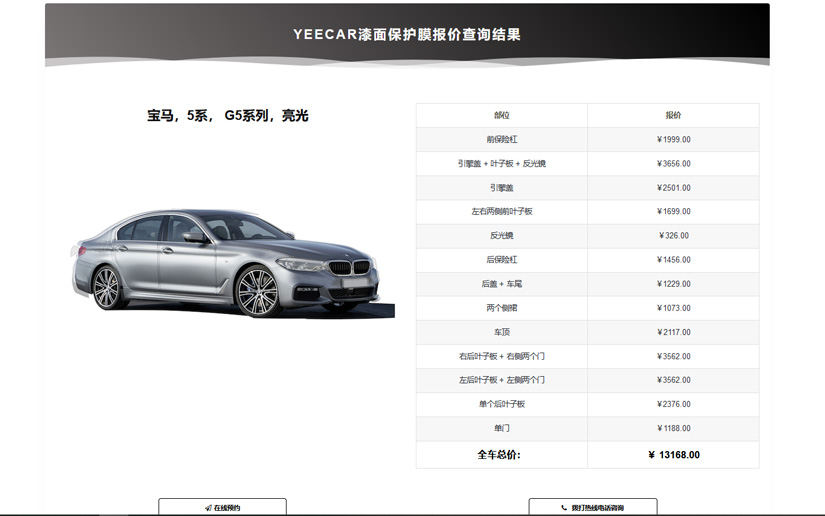Select the 车顶 part cell
This screenshot has height=516, width=825.
(502, 332)
